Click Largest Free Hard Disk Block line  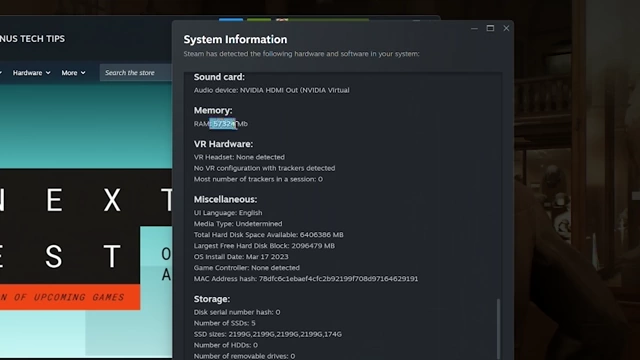[264, 246]
